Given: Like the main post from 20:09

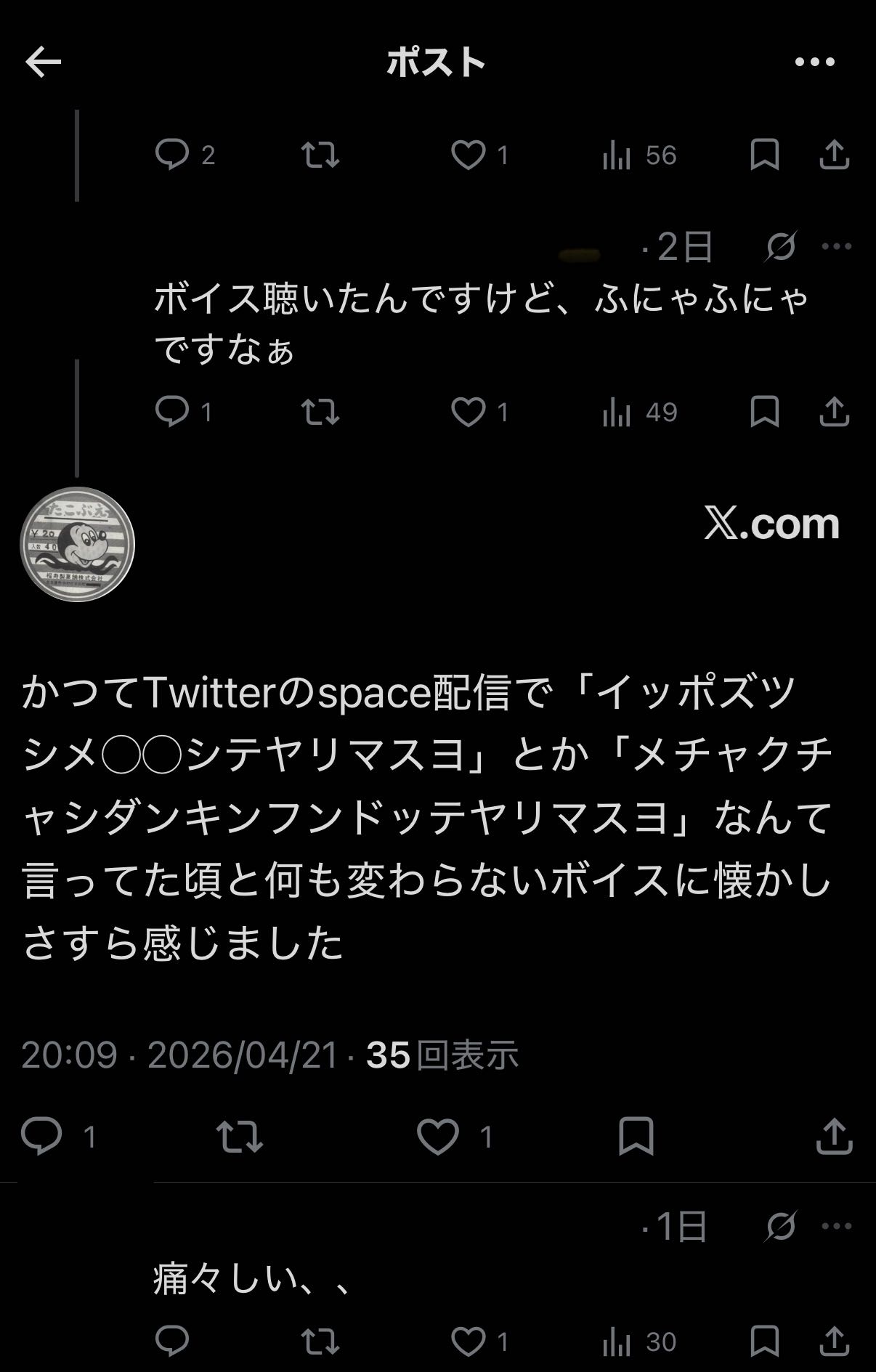Looking at the screenshot, I should click(x=438, y=1136).
